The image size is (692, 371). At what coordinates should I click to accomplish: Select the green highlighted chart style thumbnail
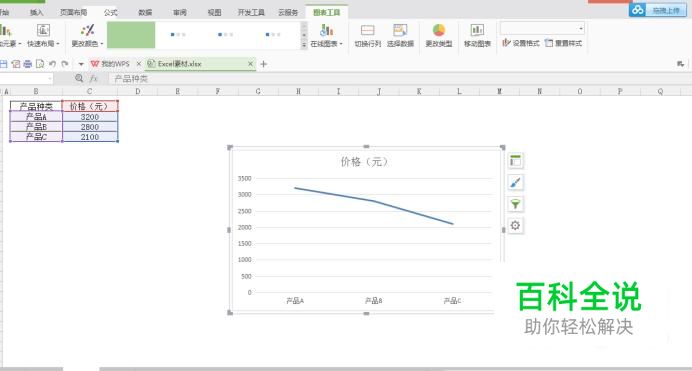(131, 35)
